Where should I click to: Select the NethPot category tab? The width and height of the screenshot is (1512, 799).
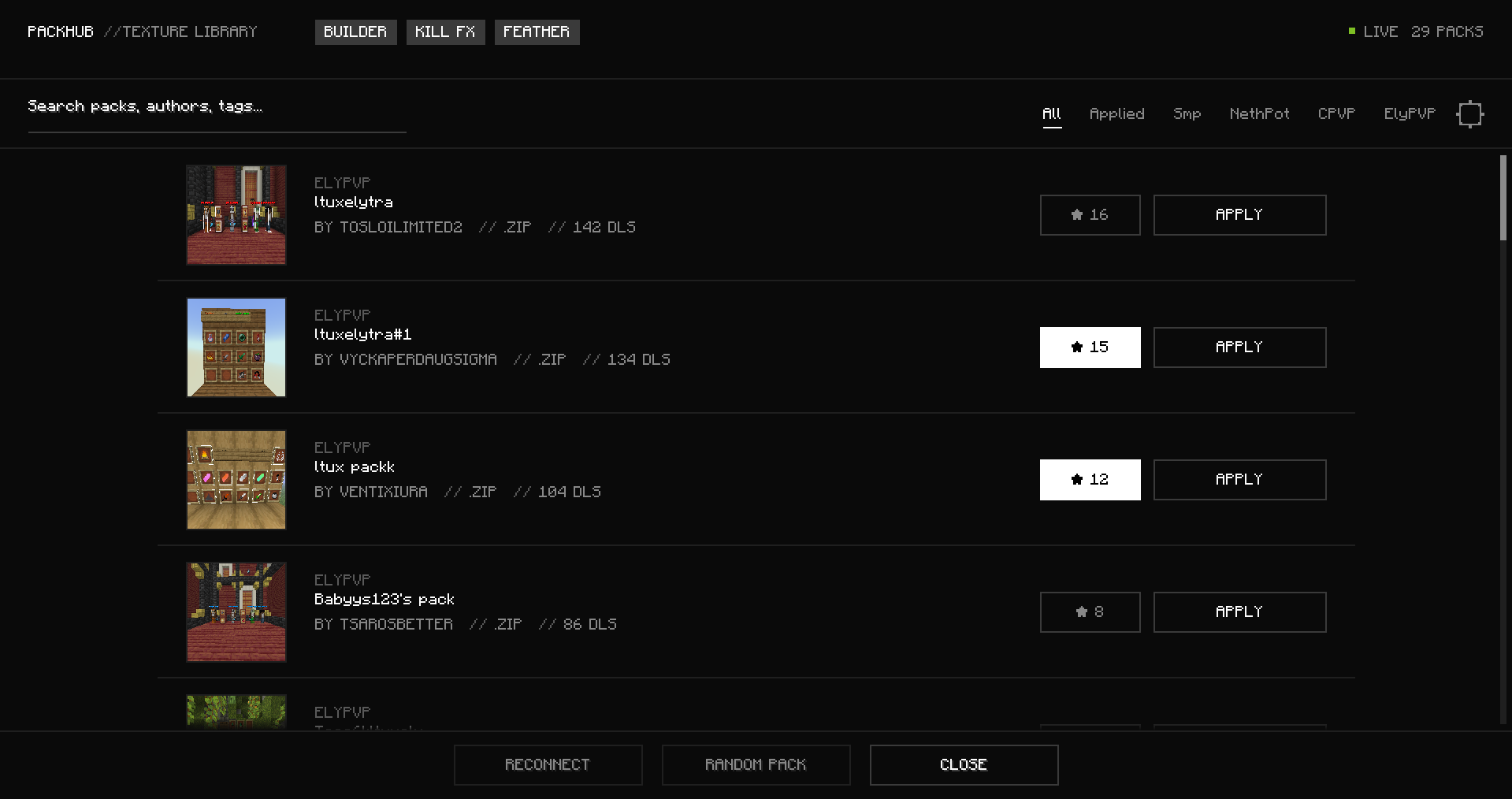1259,114
